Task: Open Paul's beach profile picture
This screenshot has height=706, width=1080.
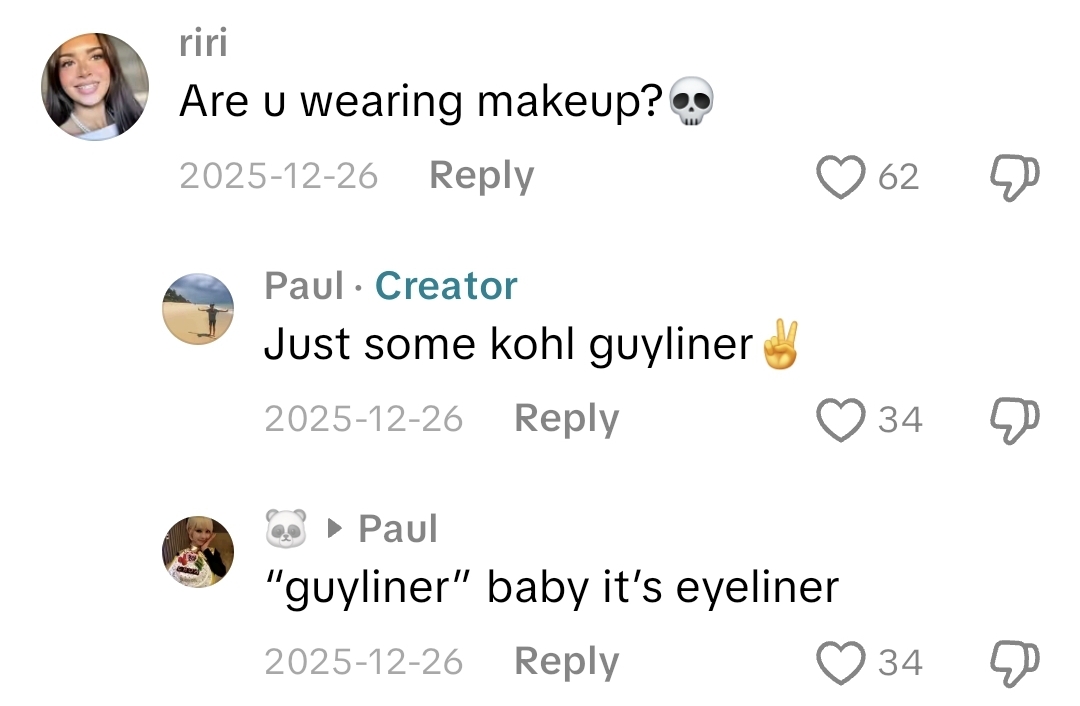Action: (x=198, y=309)
